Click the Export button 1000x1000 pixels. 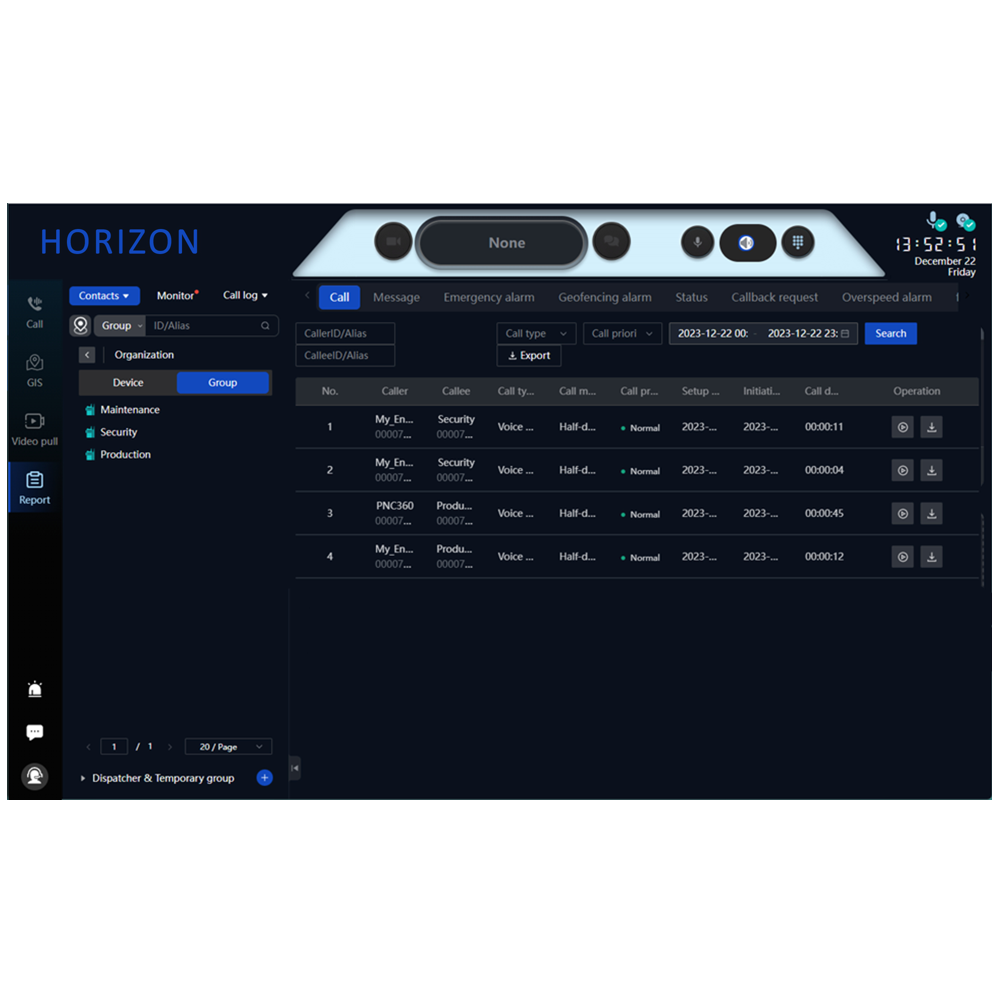(529, 356)
